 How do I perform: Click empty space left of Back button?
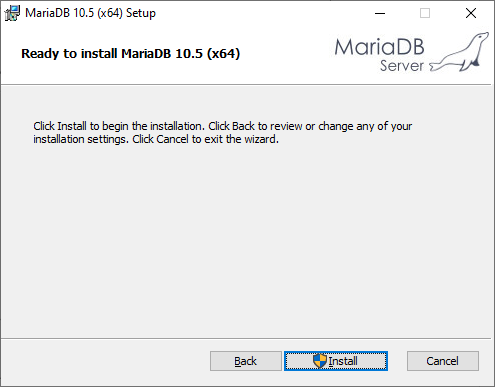[x=105, y=361]
